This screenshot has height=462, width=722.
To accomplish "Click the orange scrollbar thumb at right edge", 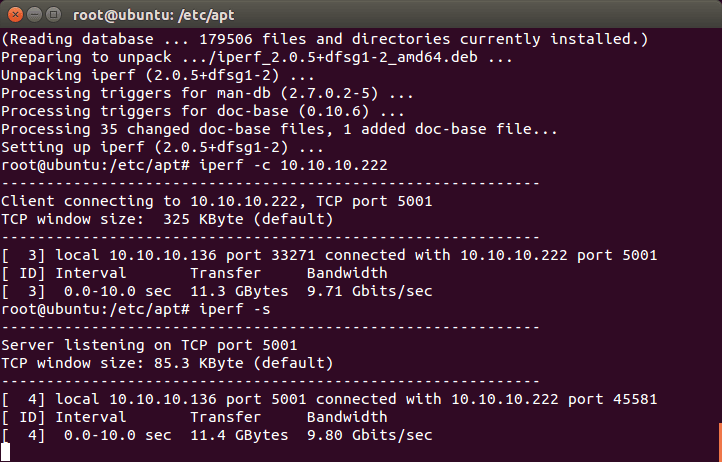I will (x=718, y=438).
